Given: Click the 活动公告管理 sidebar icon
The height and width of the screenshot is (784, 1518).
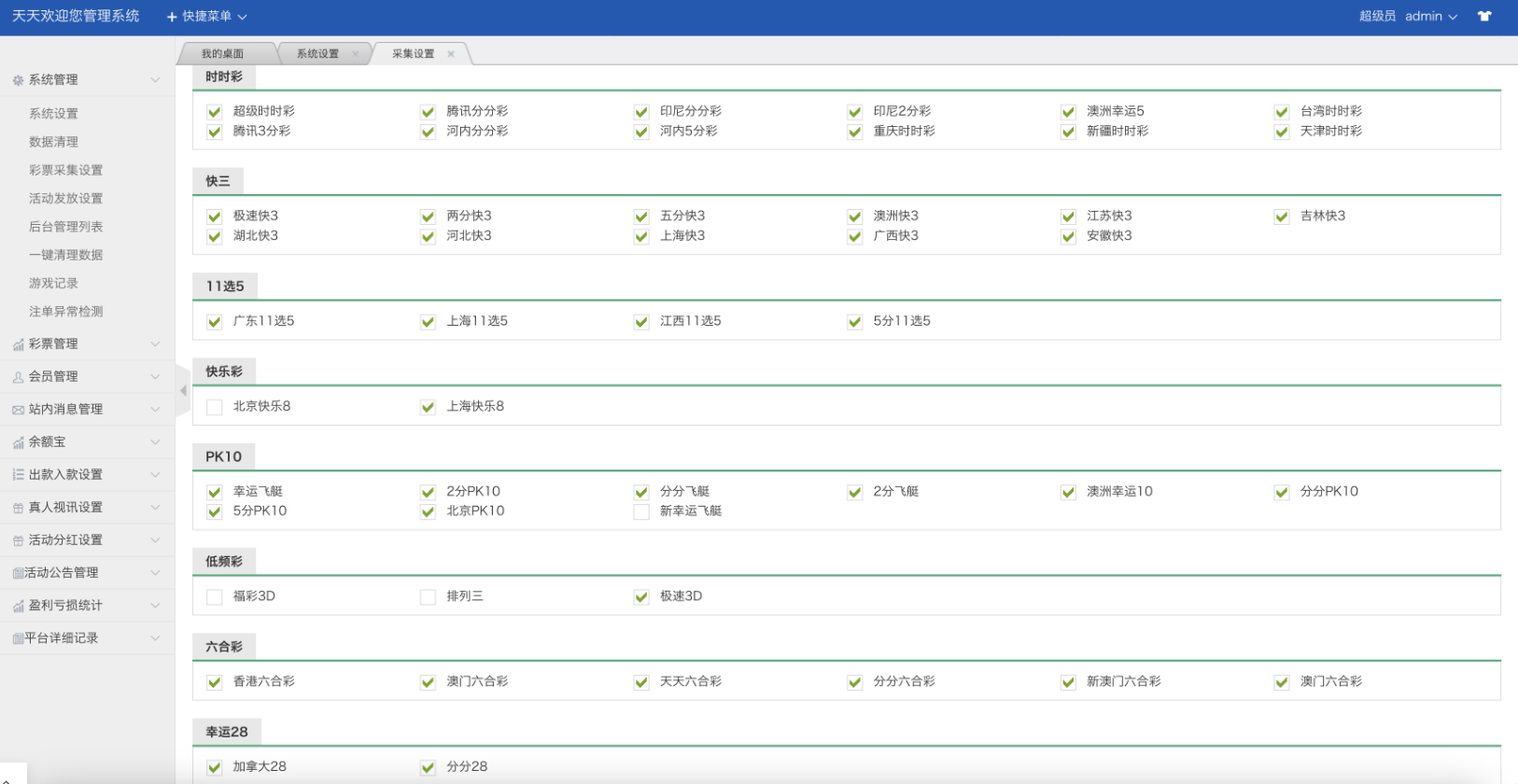Looking at the screenshot, I should click(18, 573).
